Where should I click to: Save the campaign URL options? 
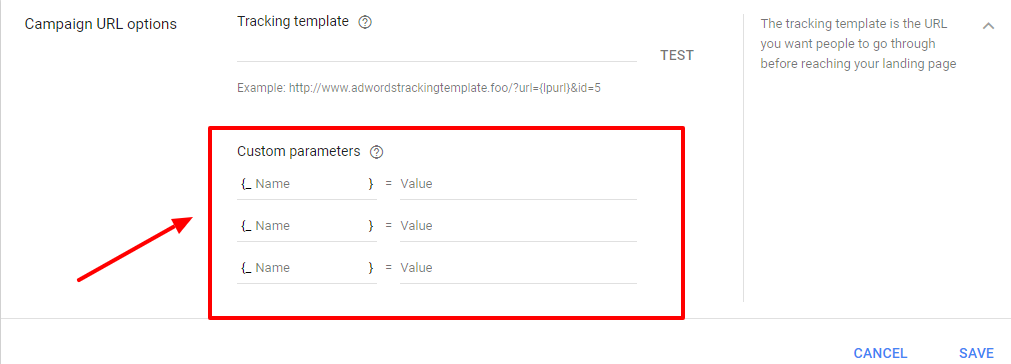click(x=976, y=353)
